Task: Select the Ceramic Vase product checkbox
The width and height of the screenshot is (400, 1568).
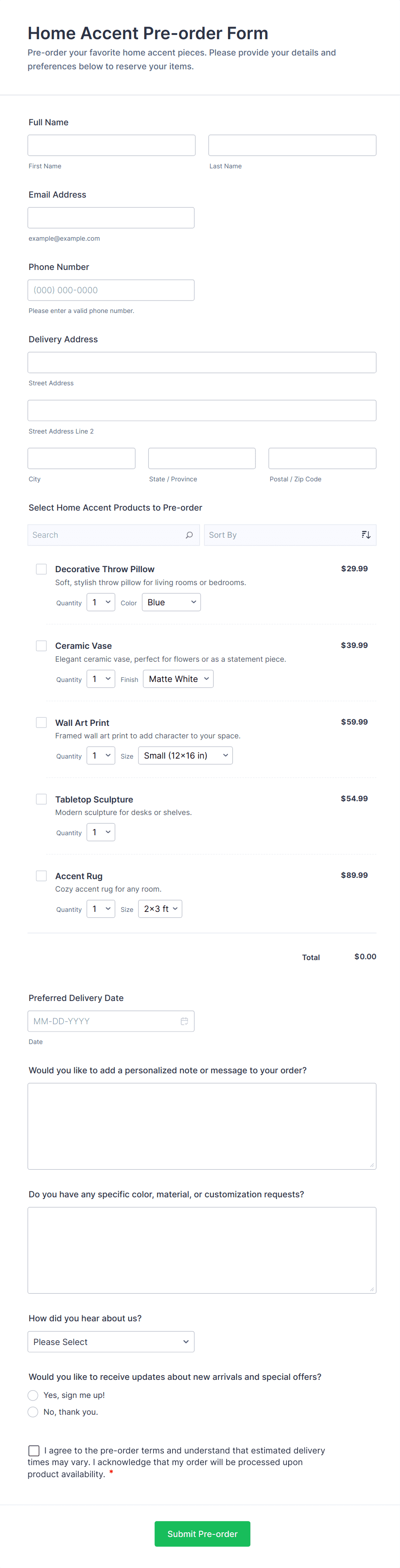Action: point(41,646)
